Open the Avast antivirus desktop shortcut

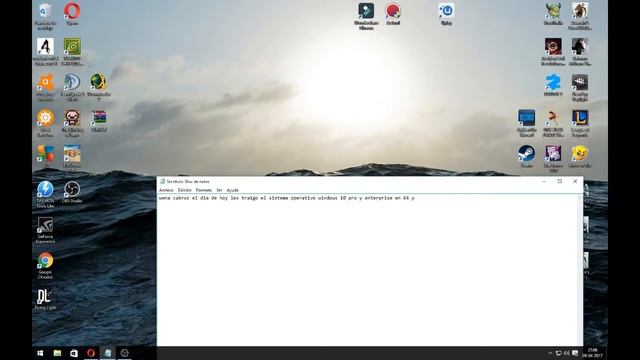point(45,87)
